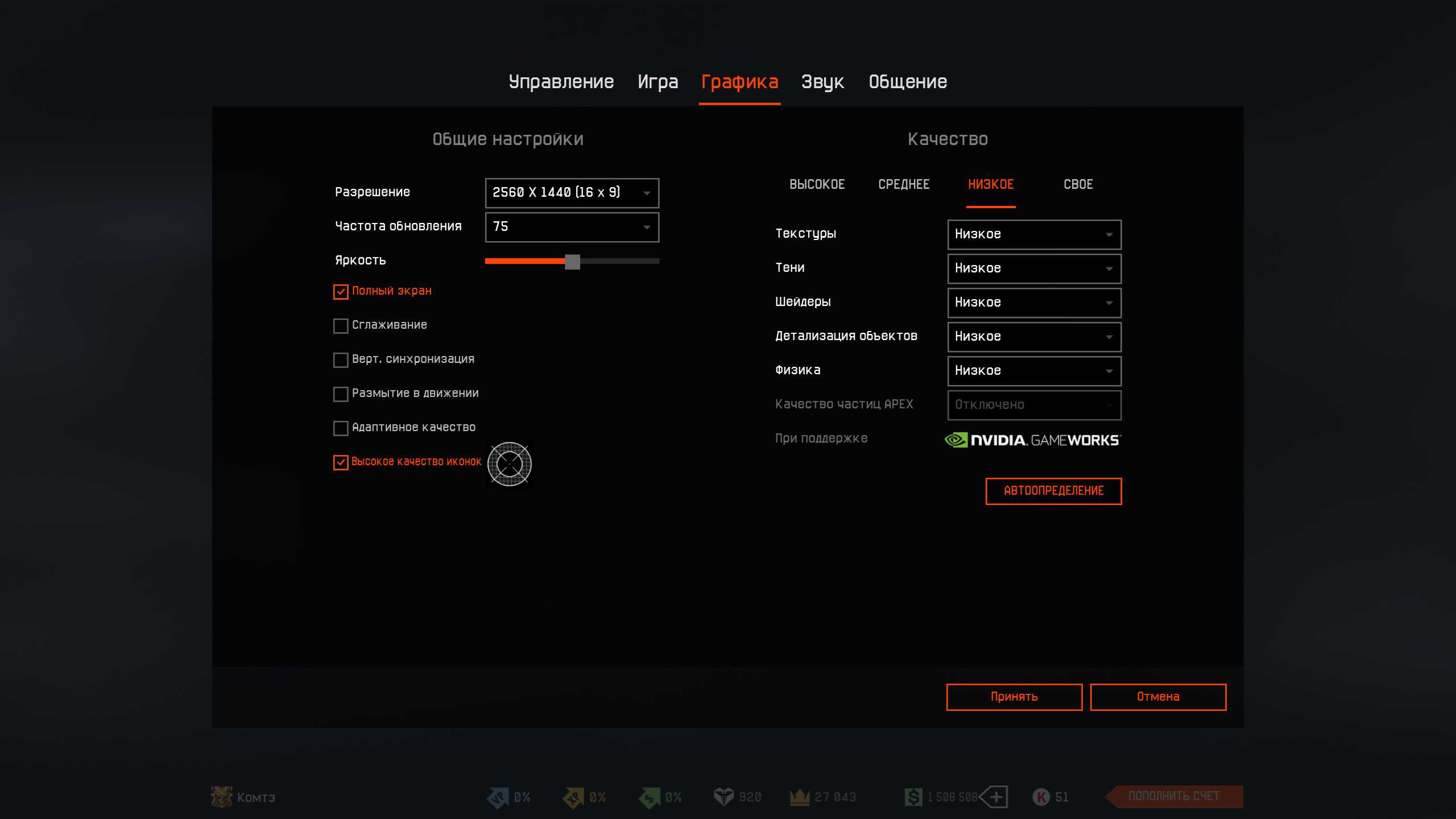This screenshot has width=1456, height=819.
Task: Select the СВОЕ custom quality preset
Action: 1078,184
